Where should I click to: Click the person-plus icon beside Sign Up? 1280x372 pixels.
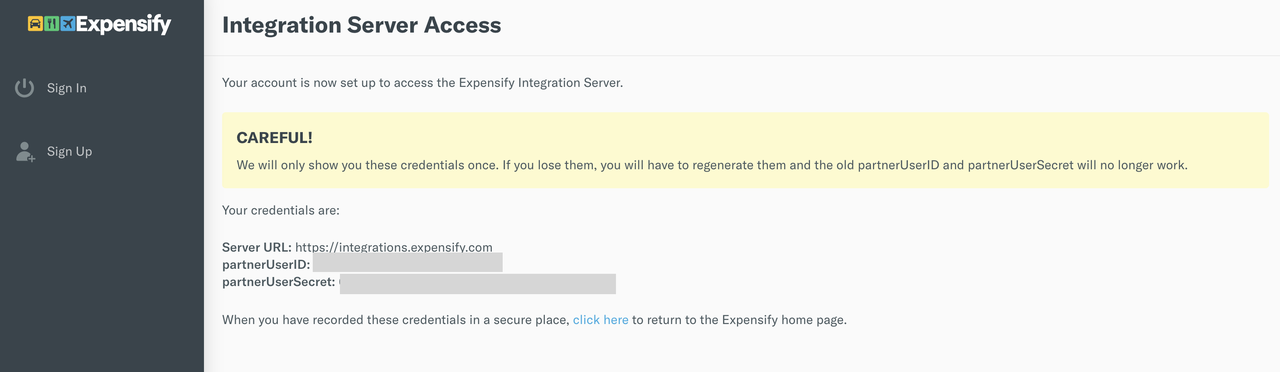click(x=25, y=152)
